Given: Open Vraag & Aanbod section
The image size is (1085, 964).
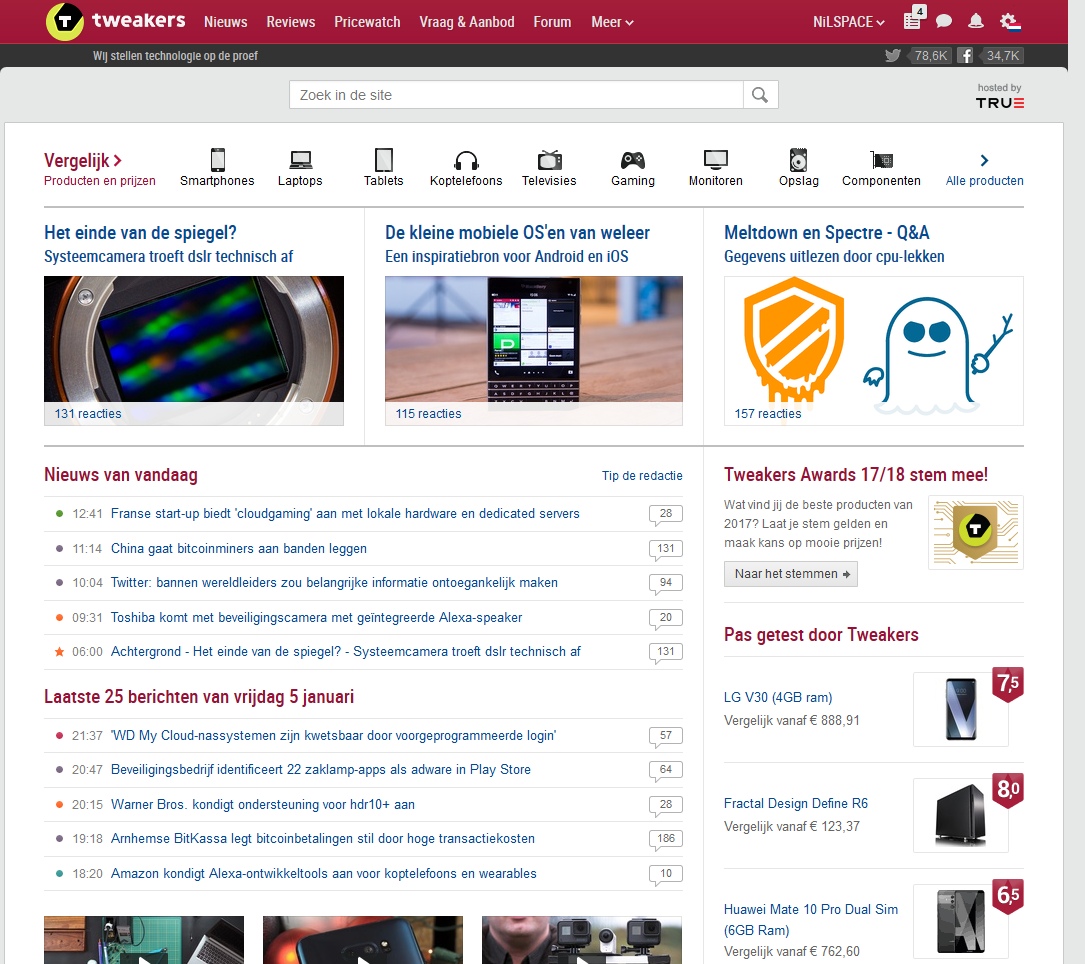Looking at the screenshot, I should 467,22.
